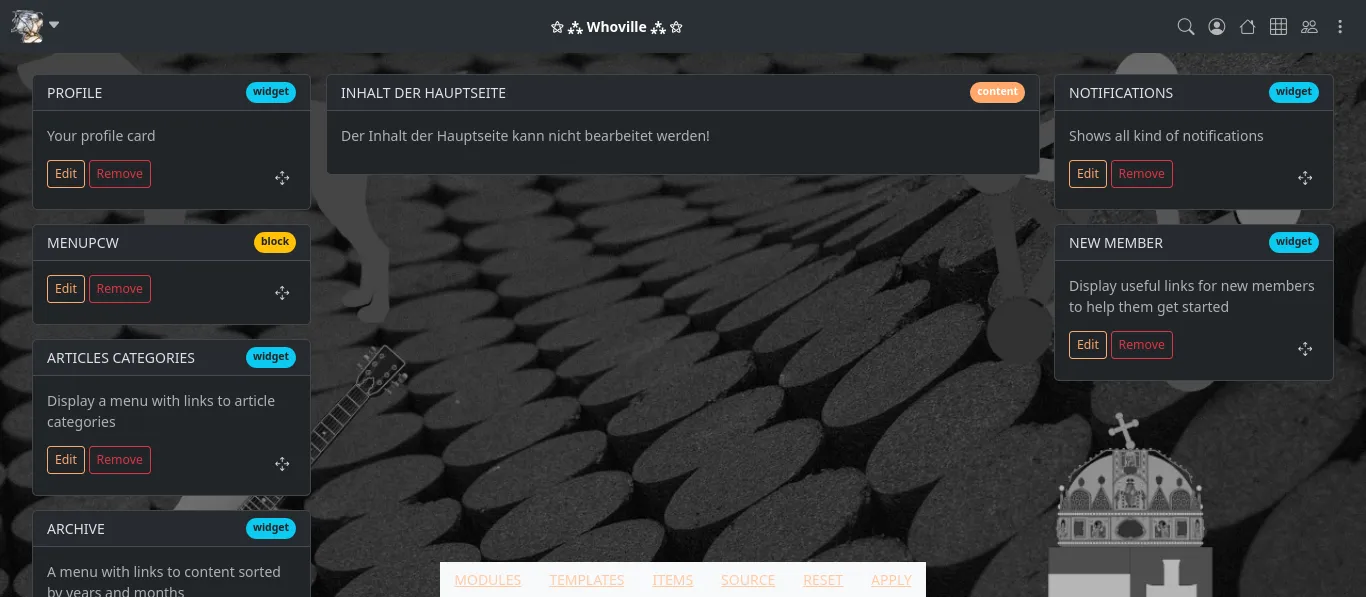Click the user account circle icon
Viewport: 1366px width, 597px height.
[1217, 27]
